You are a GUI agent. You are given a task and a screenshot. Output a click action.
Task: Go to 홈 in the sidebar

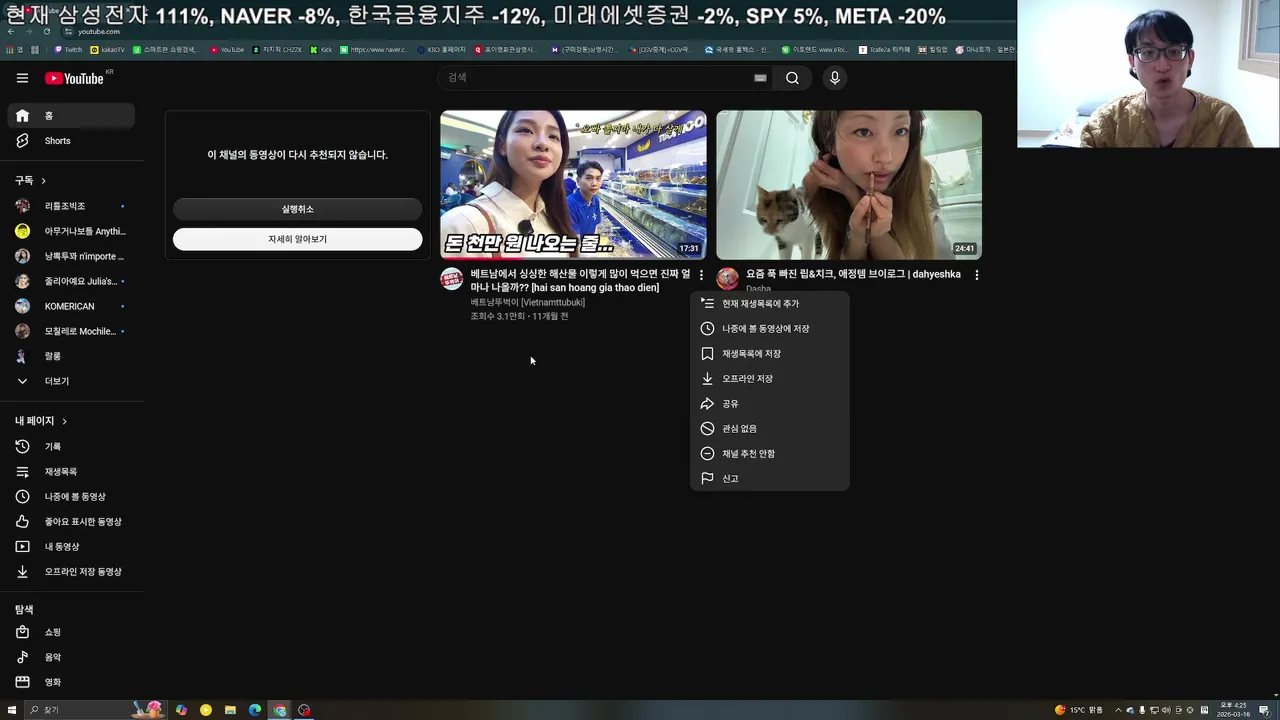tap(70, 116)
